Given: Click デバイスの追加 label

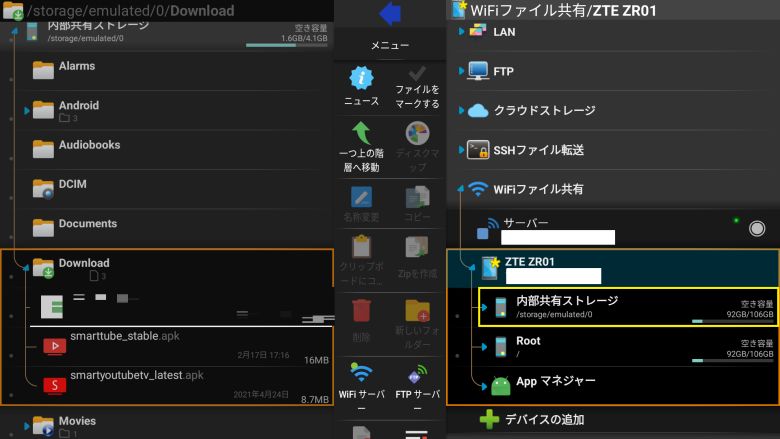Looking at the screenshot, I should point(545,420).
